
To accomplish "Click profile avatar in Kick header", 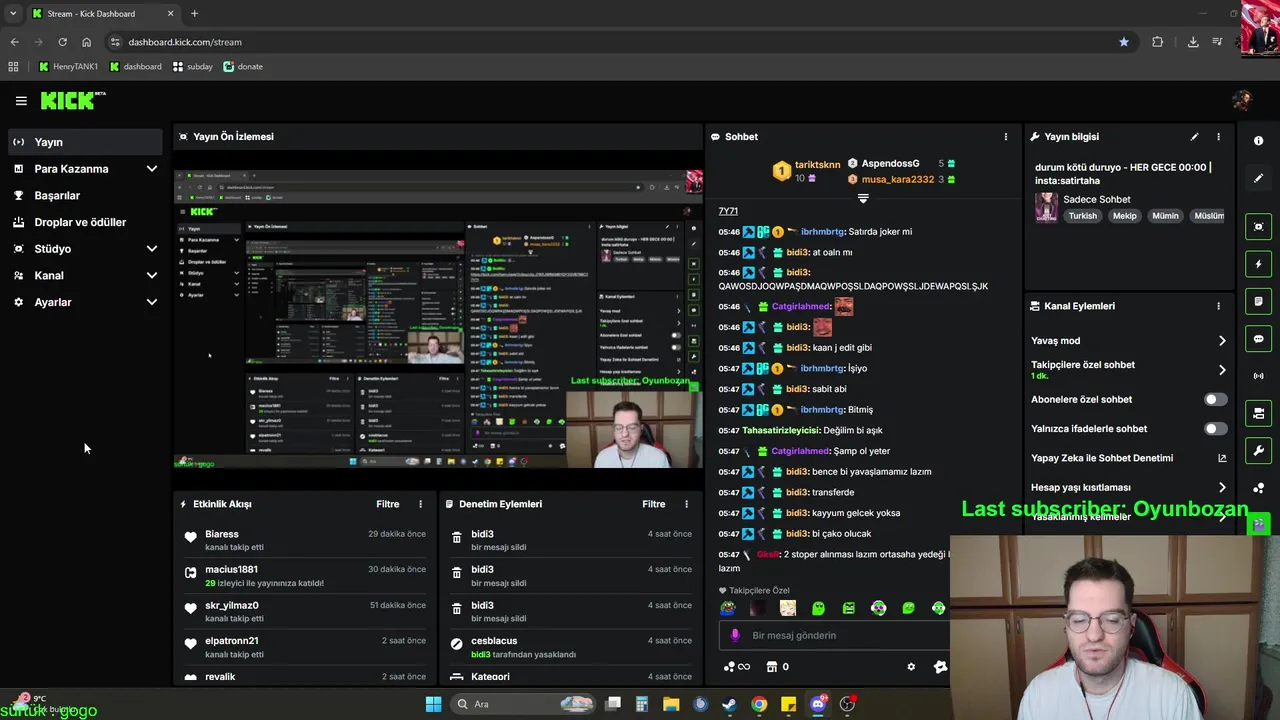I will click(1242, 100).
